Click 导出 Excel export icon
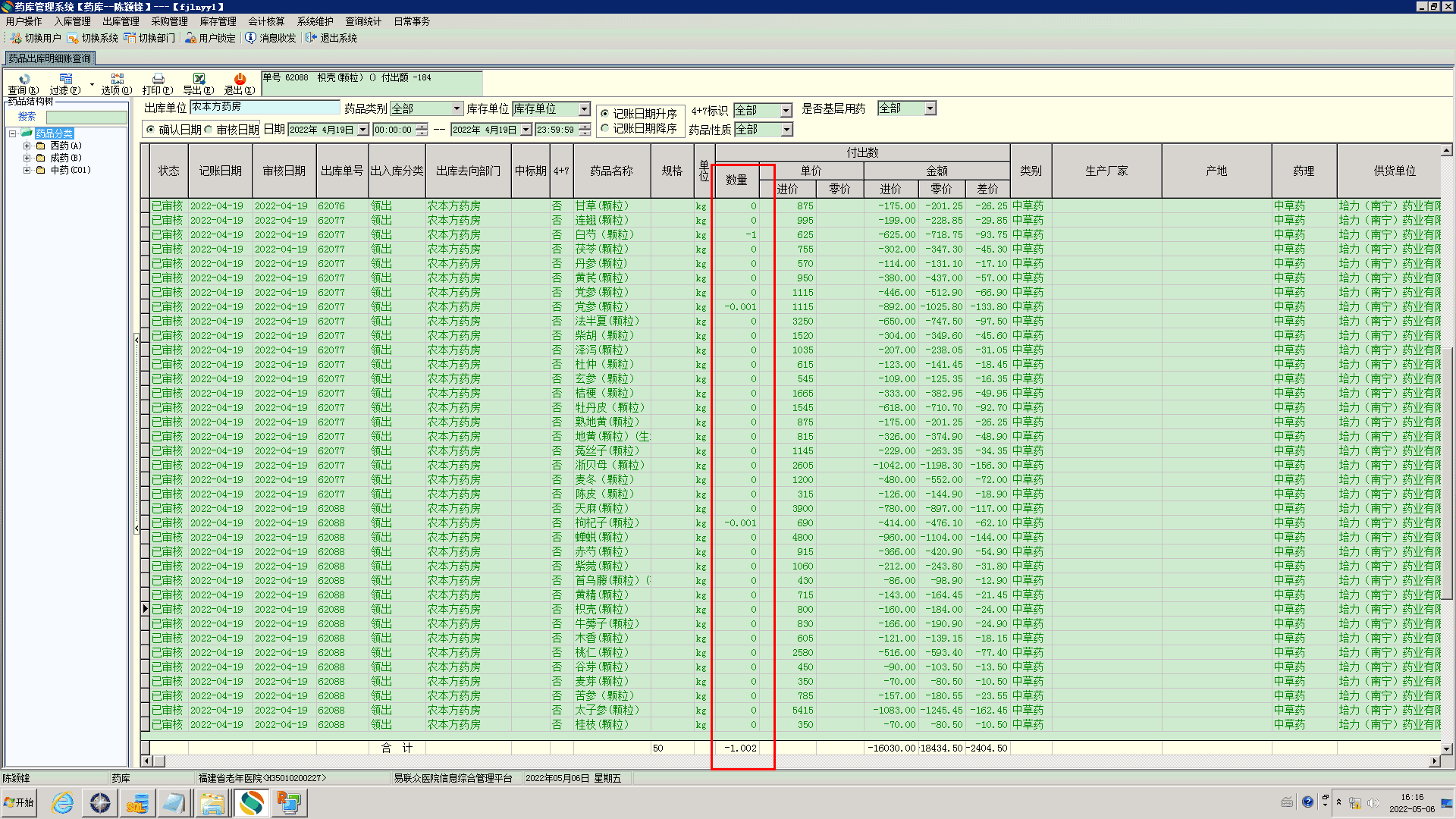The width and height of the screenshot is (1456, 819). [199, 80]
